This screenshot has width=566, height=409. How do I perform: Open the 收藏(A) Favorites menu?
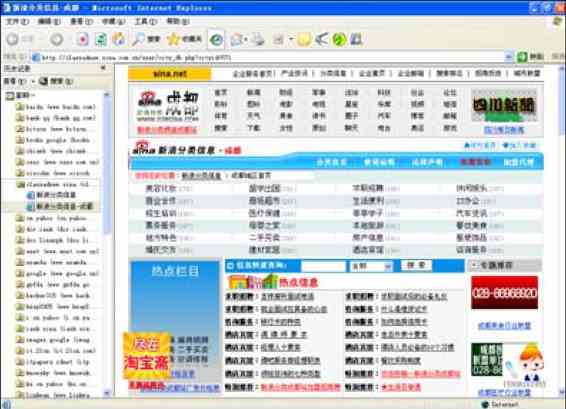tap(113, 22)
